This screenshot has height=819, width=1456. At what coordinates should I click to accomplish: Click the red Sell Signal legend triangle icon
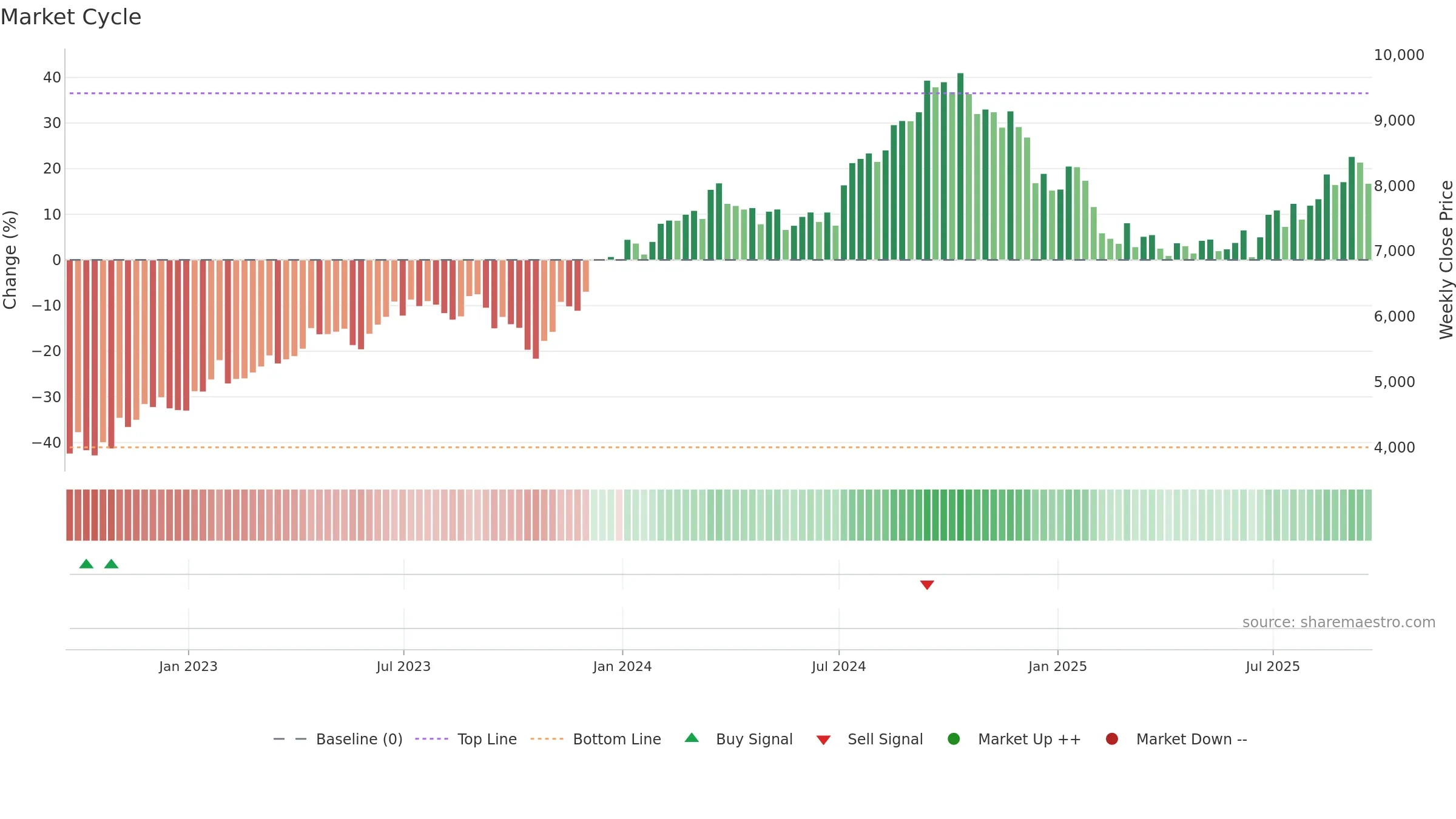pyautogui.click(x=823, y=740)
